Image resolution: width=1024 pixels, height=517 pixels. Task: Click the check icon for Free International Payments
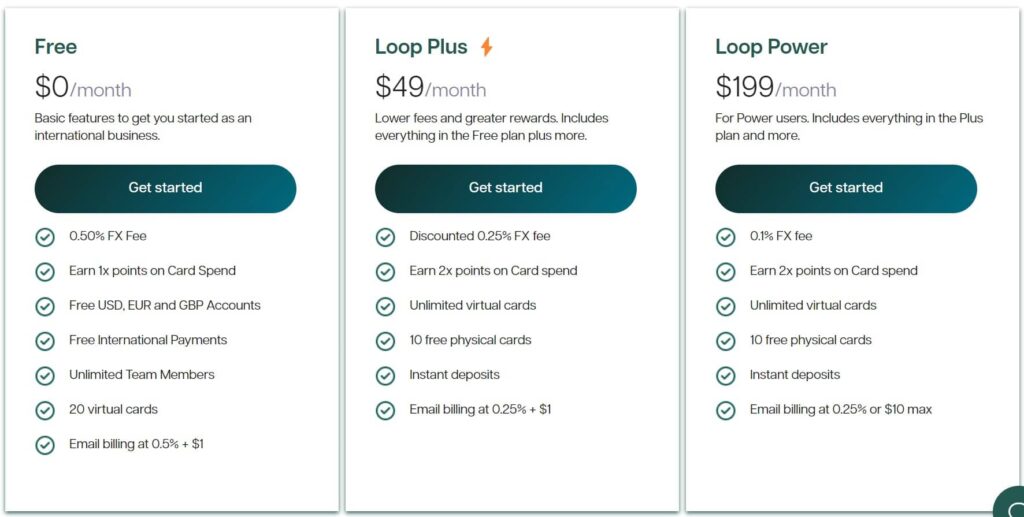[x=45, y=341]
